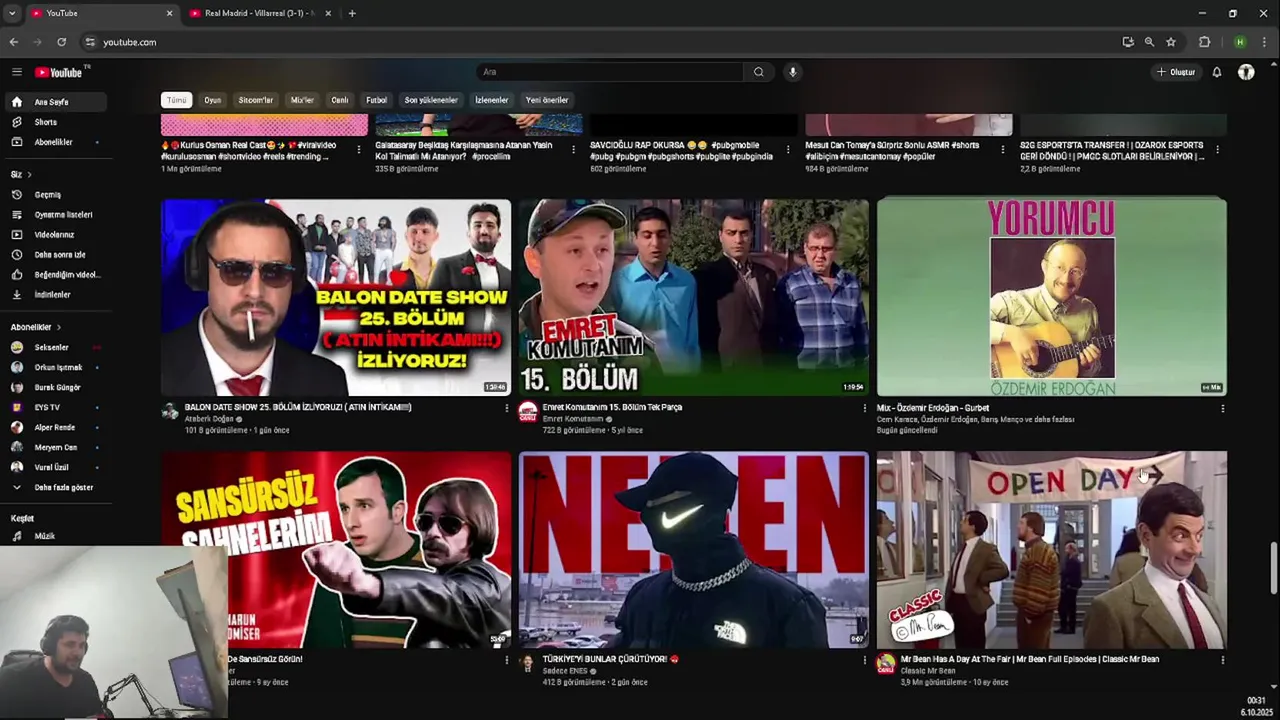Play Balon Date Show 25. Bölüm thumbnail
The height and width of the screenshot is (720, 1280).
336,297
